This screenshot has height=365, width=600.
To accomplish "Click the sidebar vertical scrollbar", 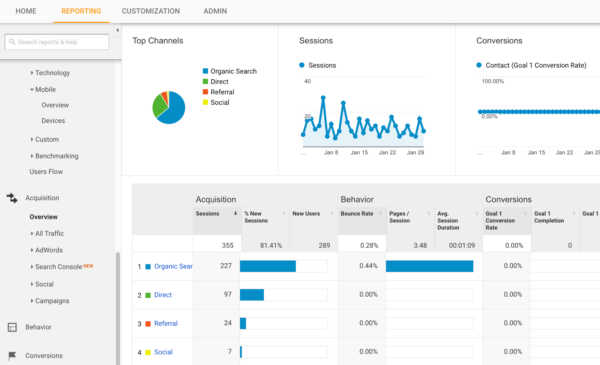I will [118, 308].
